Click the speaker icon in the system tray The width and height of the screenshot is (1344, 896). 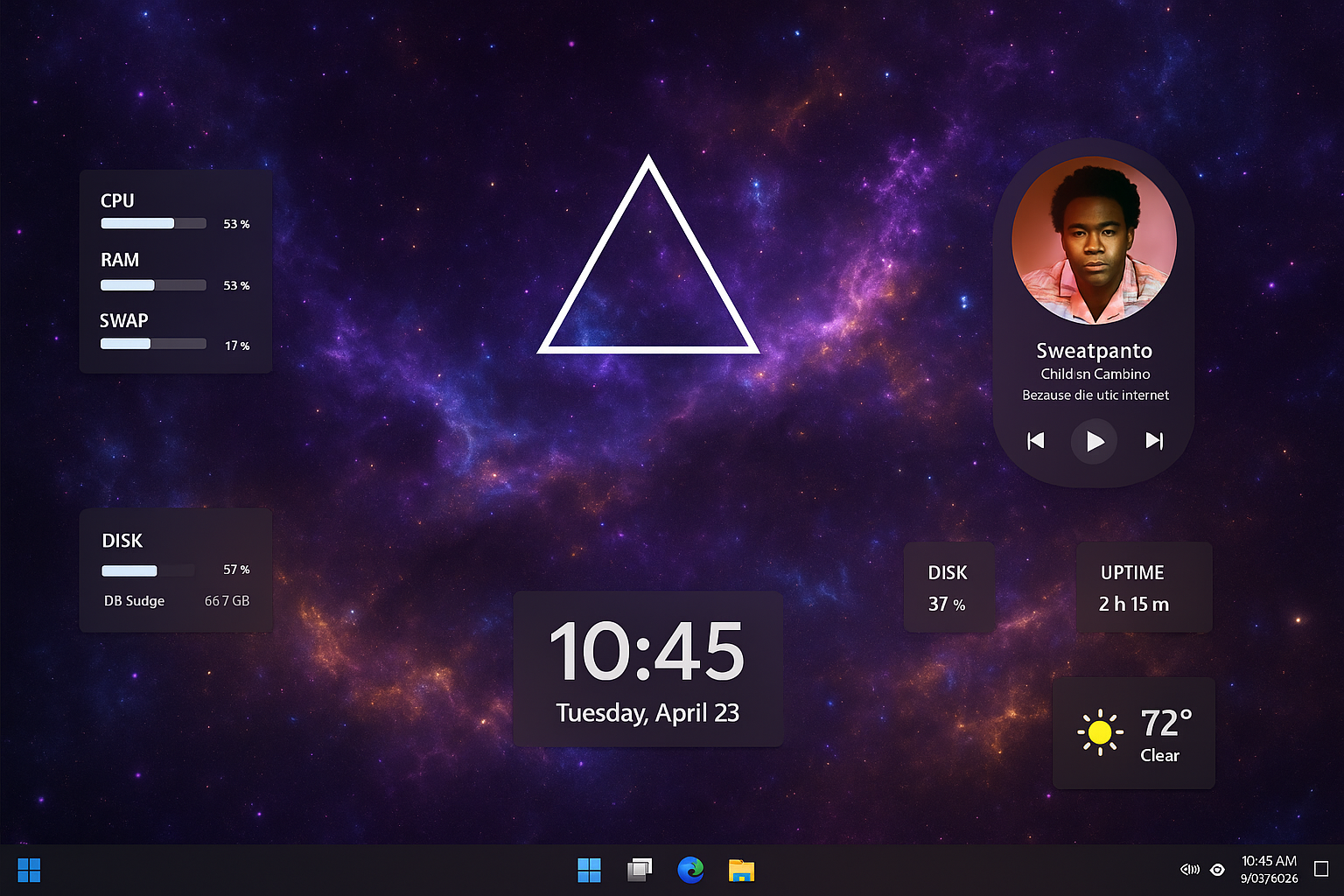click(1189, 870)
